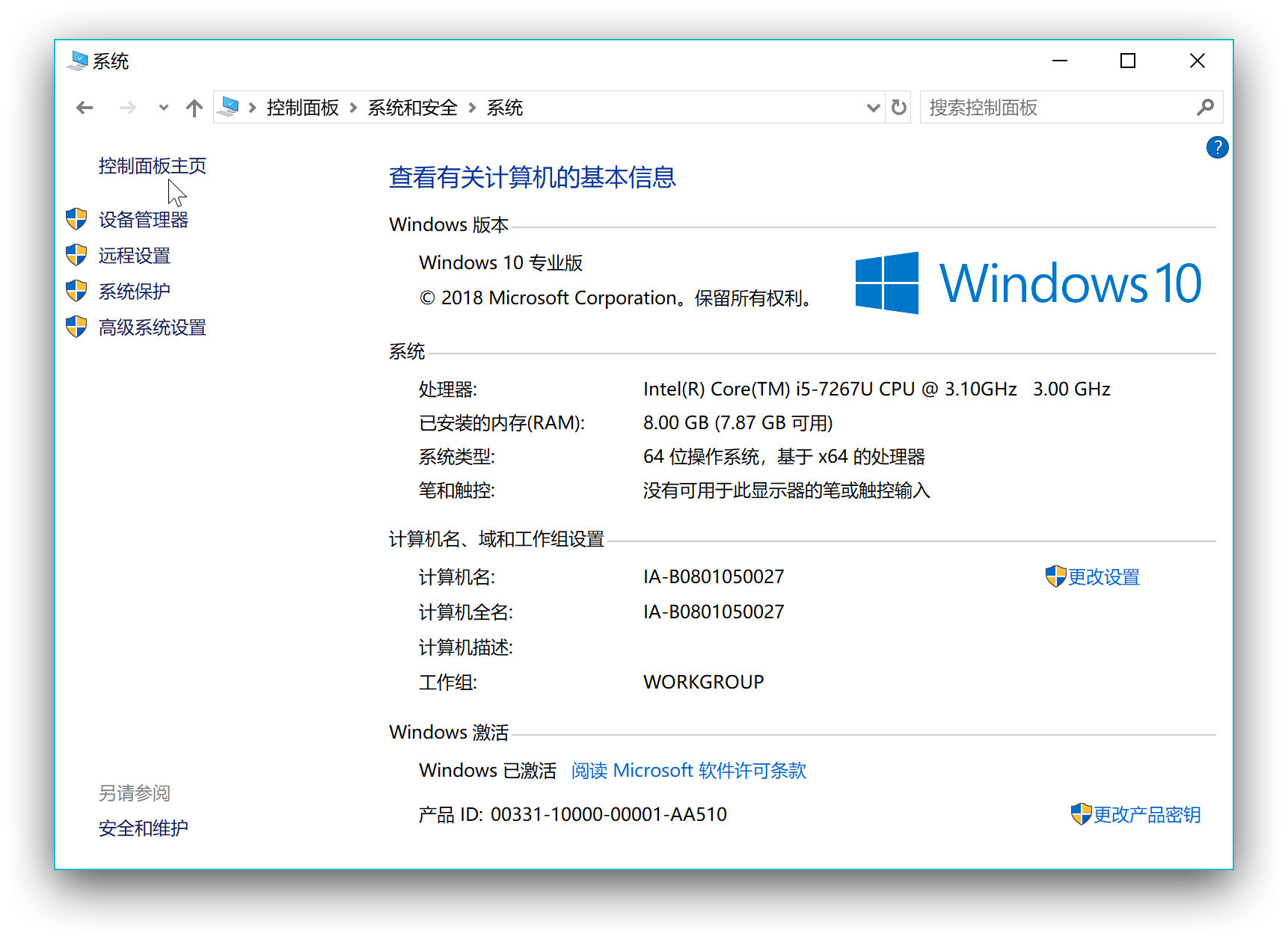Click the shield icon next to 更改设置

point(1055,576)
